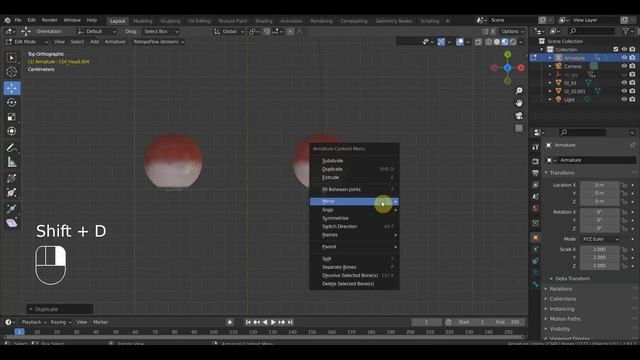Disable Armature in renders camera icon
This screenshot has height=360, width=640.
pyautogui.click(x=632, y=58)
